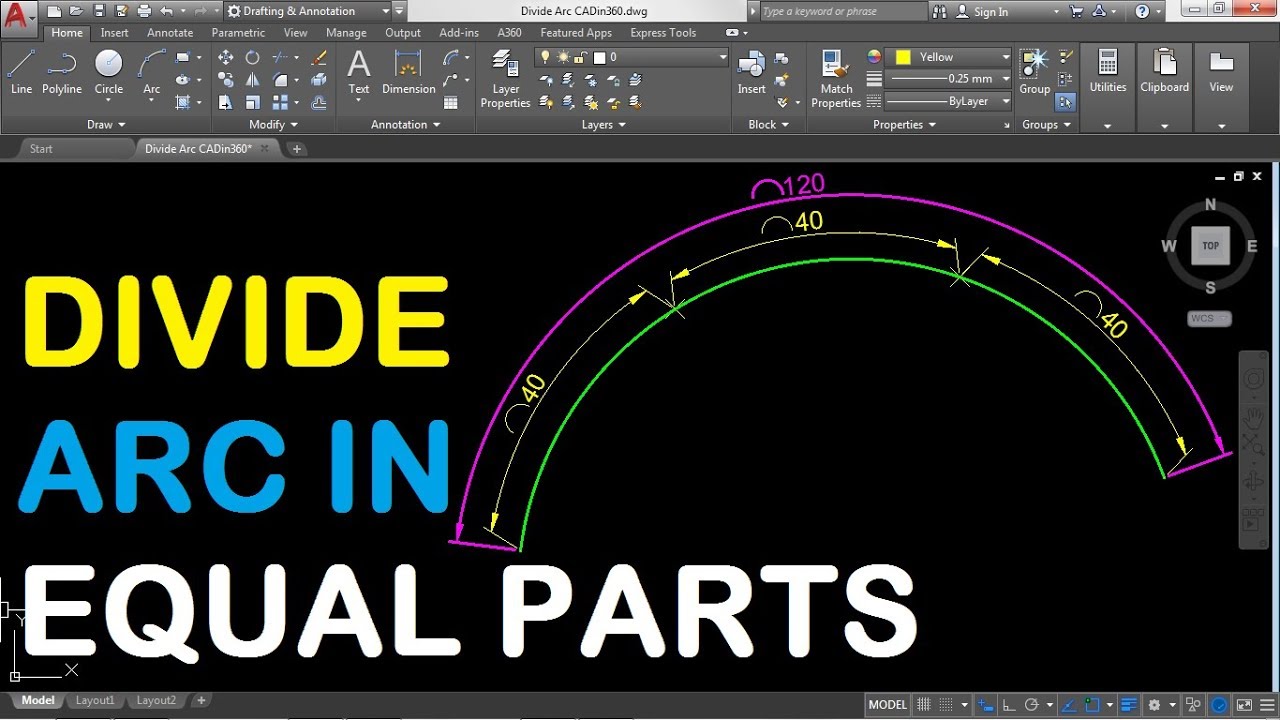Expand the Draw panel

point(106,125)
